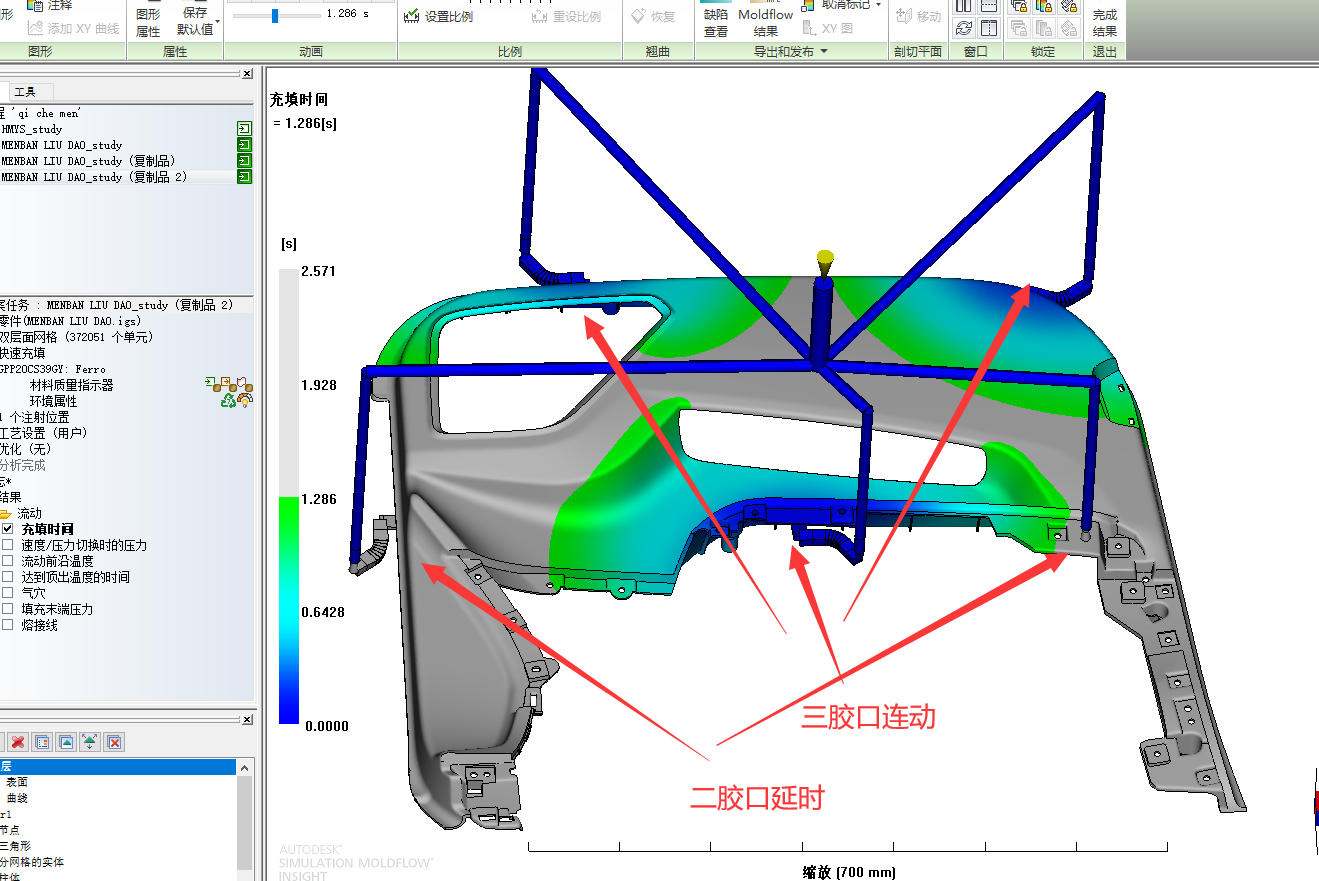Click 完成结果 to exit results
The width and height of the screenshot is (1319, 881).
tap(1104, 22)
